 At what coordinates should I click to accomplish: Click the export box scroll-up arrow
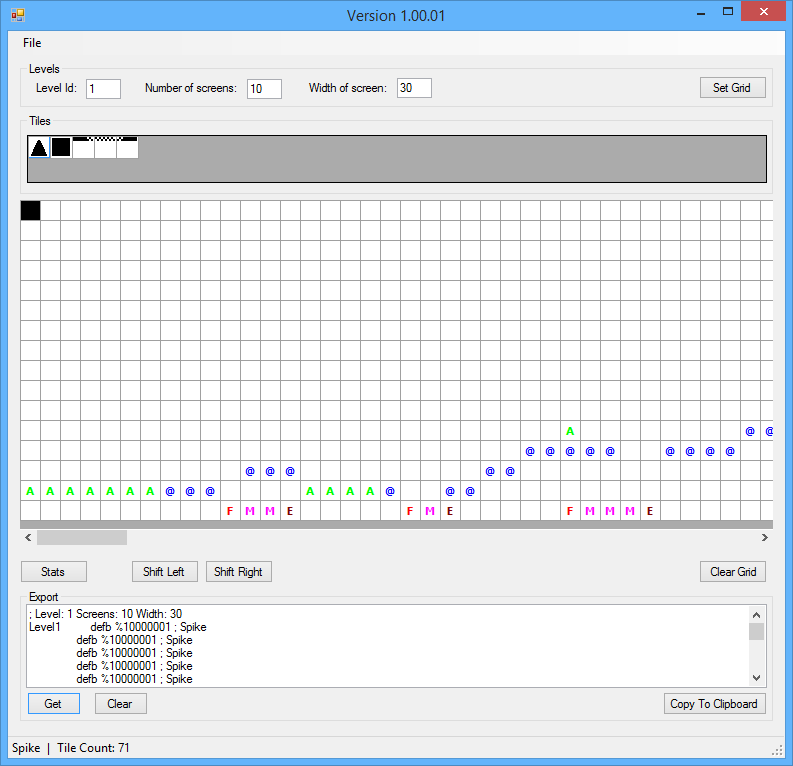point(757,615)
